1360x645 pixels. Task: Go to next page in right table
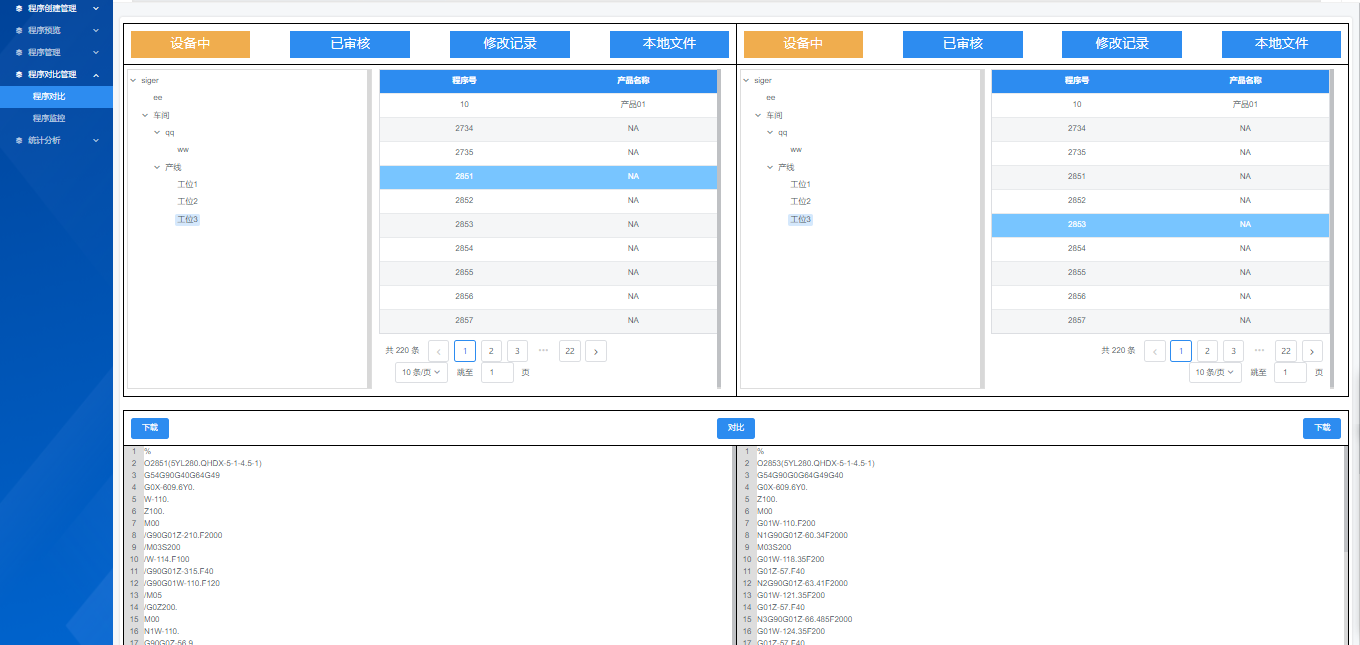point(1312,351)
